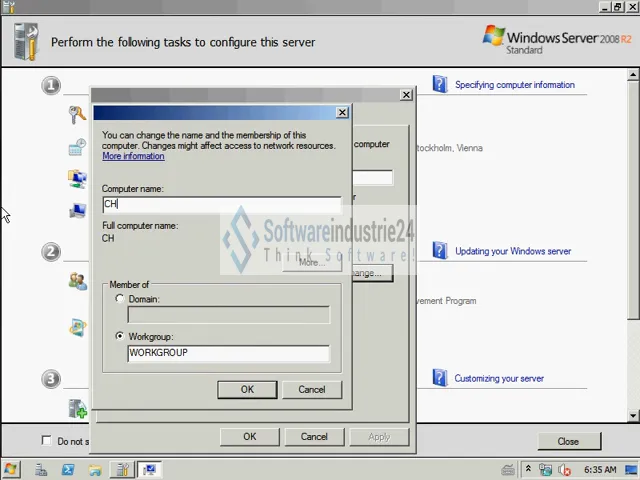
Task: Open Server Manager from the taskbar
Action: click(x=41, y=469)
